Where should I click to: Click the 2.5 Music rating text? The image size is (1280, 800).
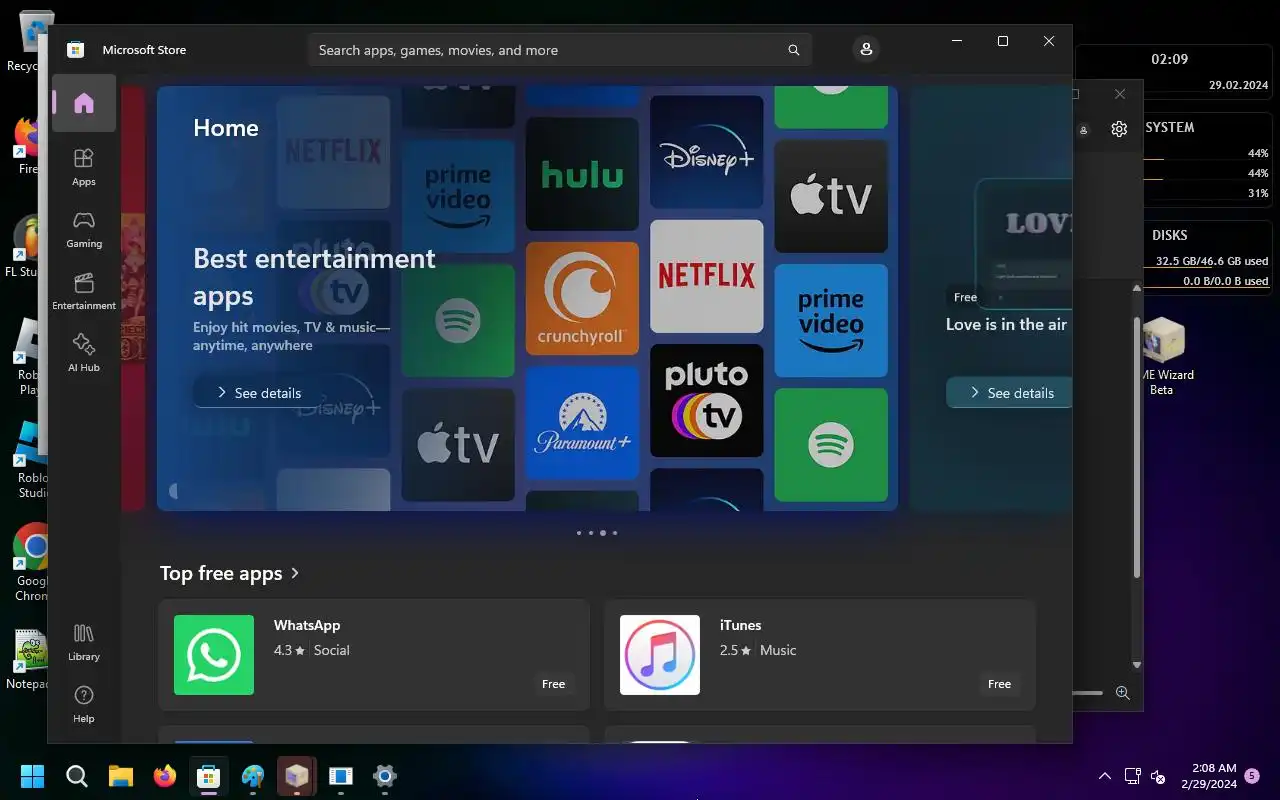(758, 650)
